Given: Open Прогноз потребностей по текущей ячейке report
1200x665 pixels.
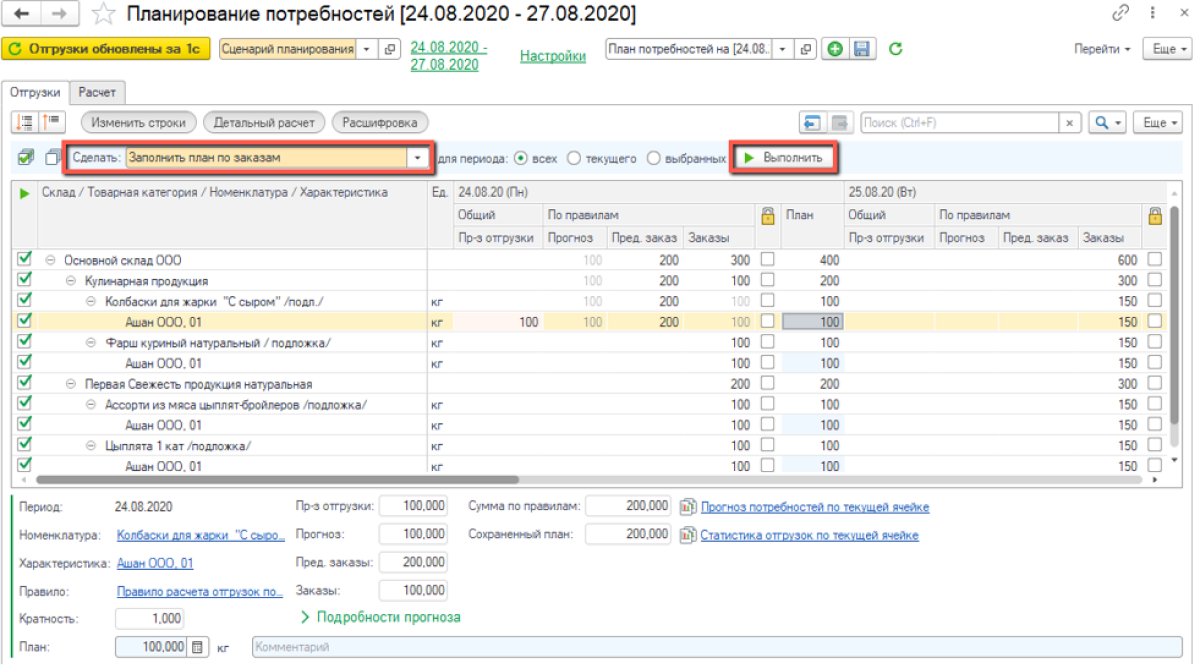Looking at the screenshot, I should (814, 507).
